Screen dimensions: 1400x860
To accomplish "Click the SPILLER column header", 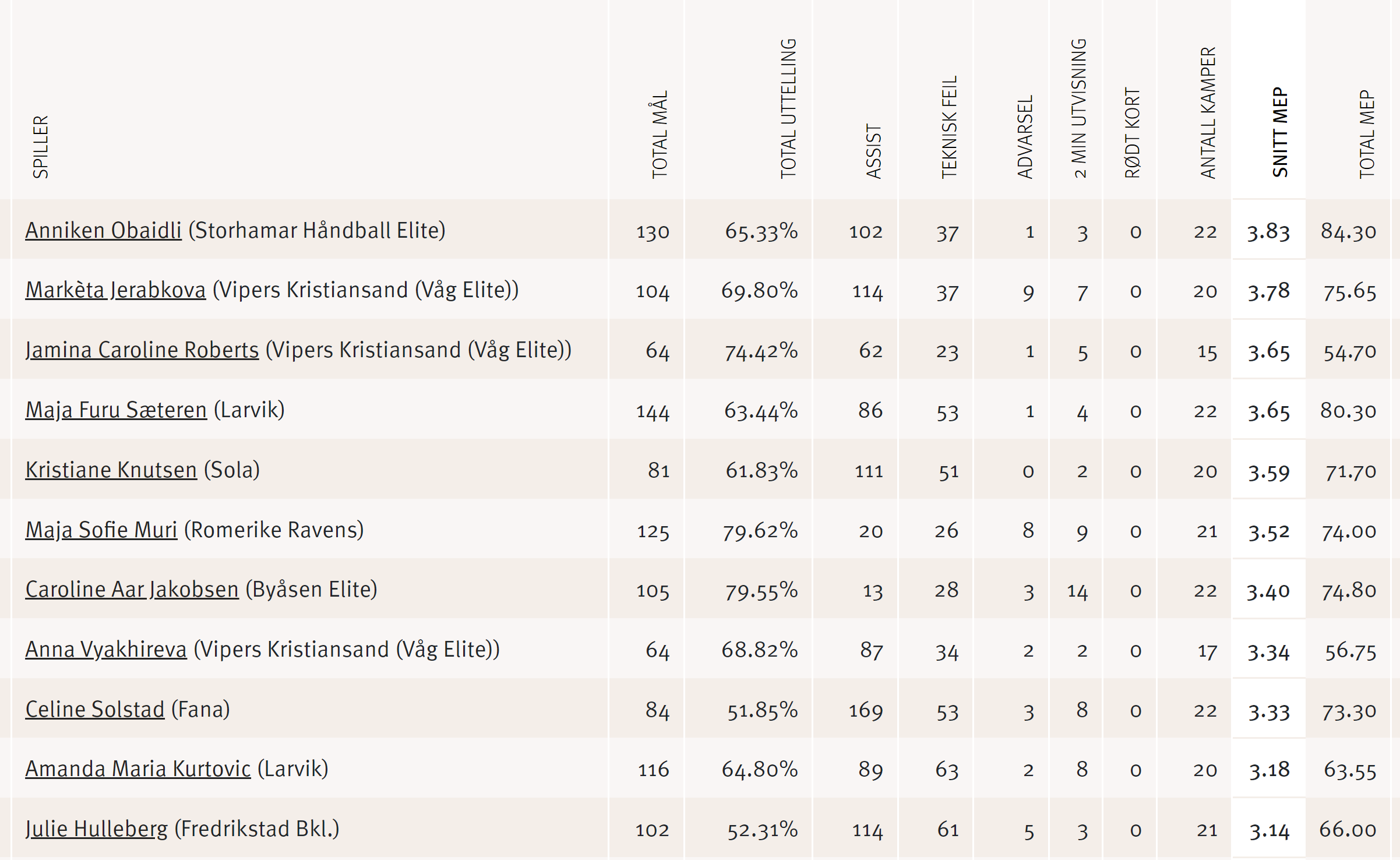I will point(40,147).
